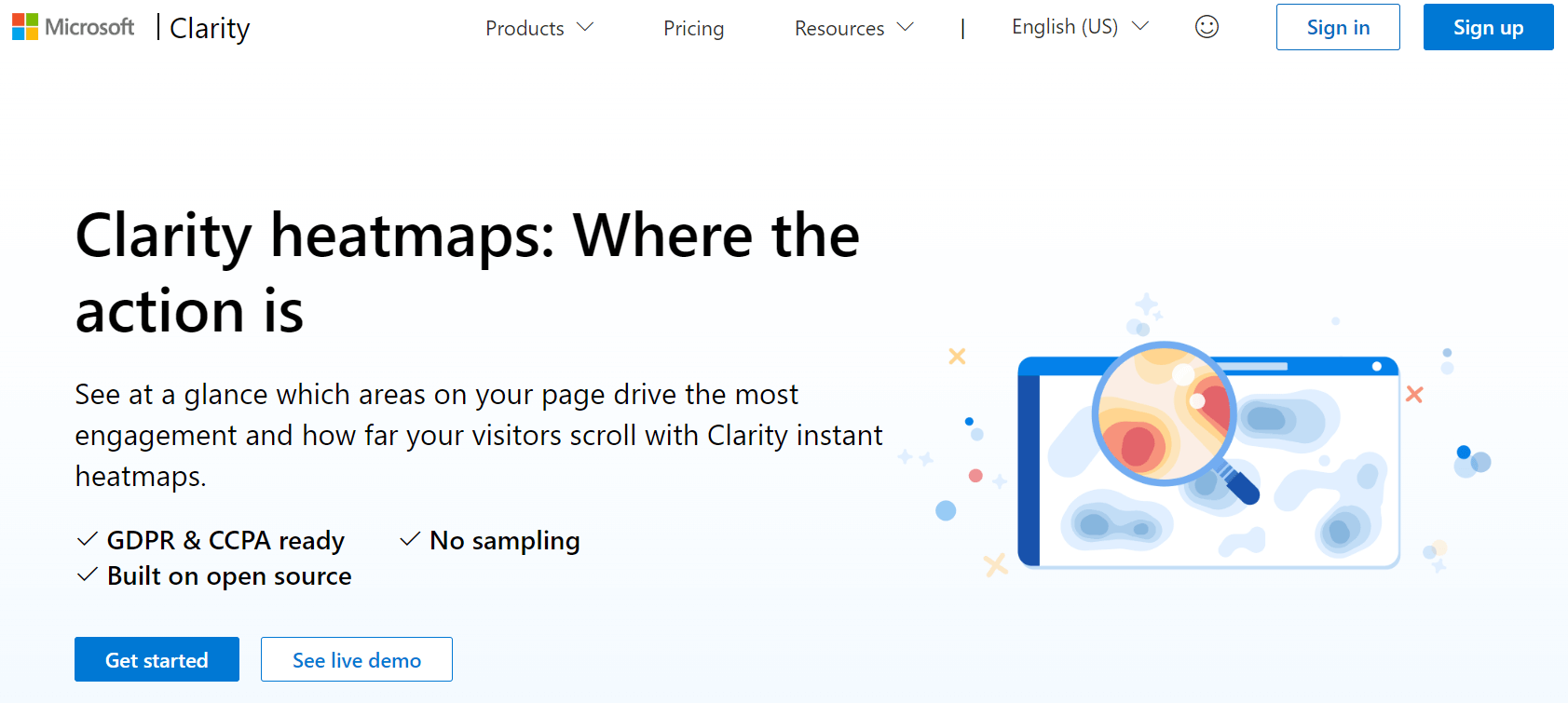Click the orange X decoration left of illustration
This screenshot has height=703, width=1568.
click(x=957, y=356)
